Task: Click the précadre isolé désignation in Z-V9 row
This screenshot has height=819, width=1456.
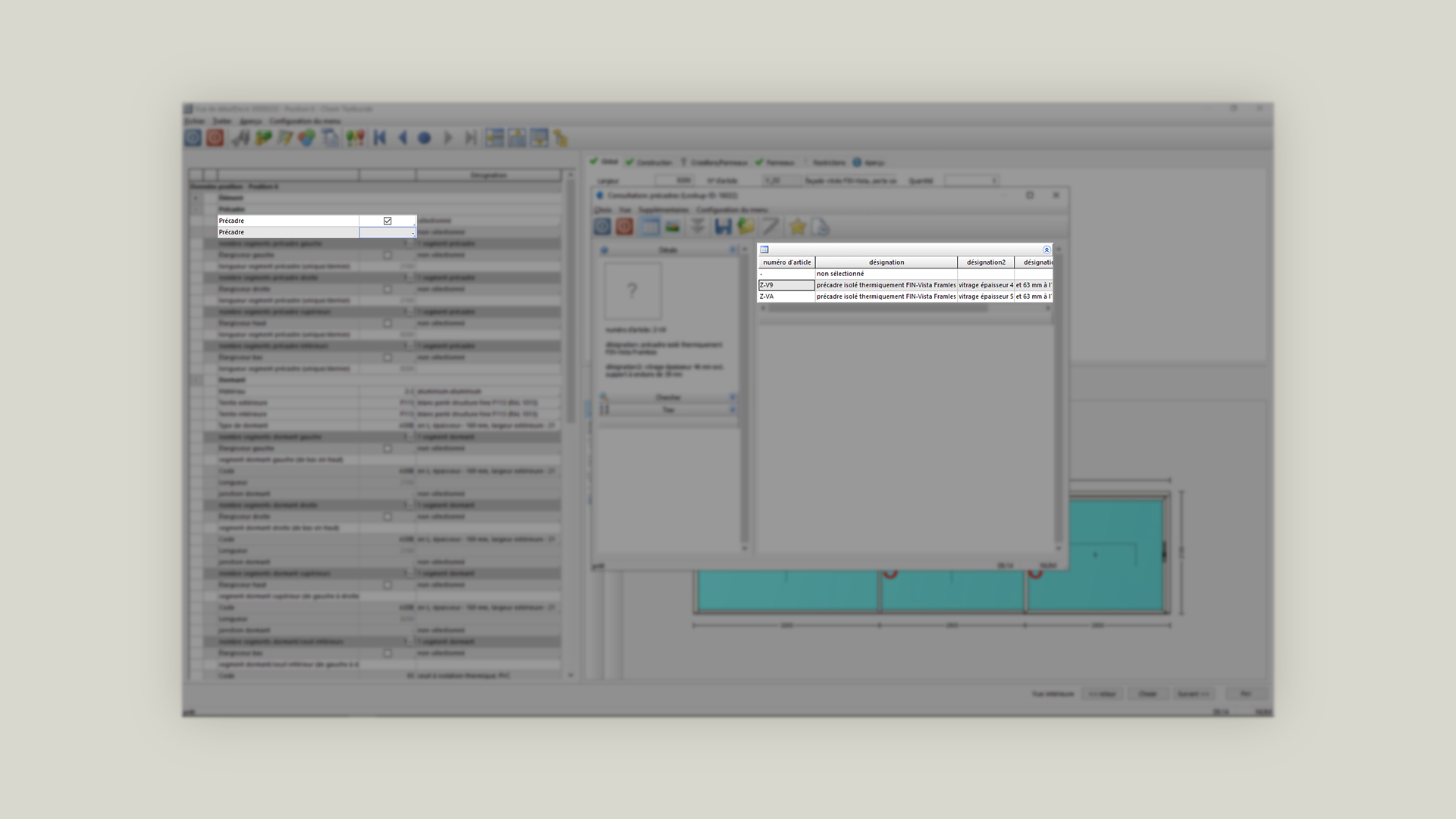Action: click(886, 285)
